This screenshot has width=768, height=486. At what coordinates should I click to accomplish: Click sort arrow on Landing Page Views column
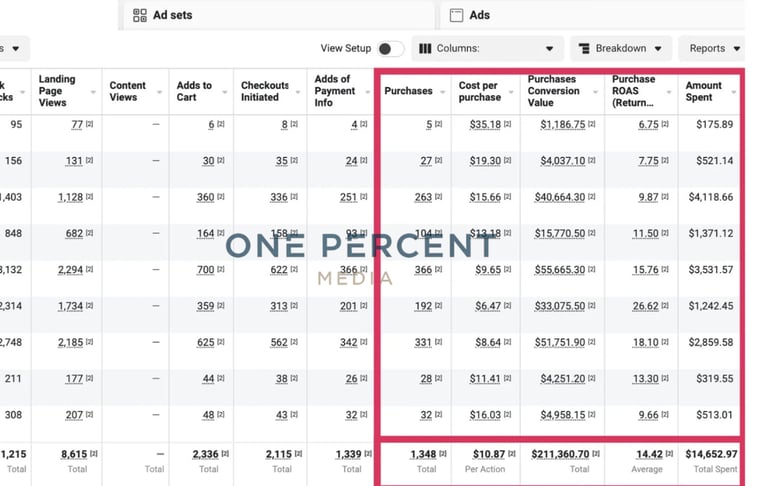click(x=92, y=92)
